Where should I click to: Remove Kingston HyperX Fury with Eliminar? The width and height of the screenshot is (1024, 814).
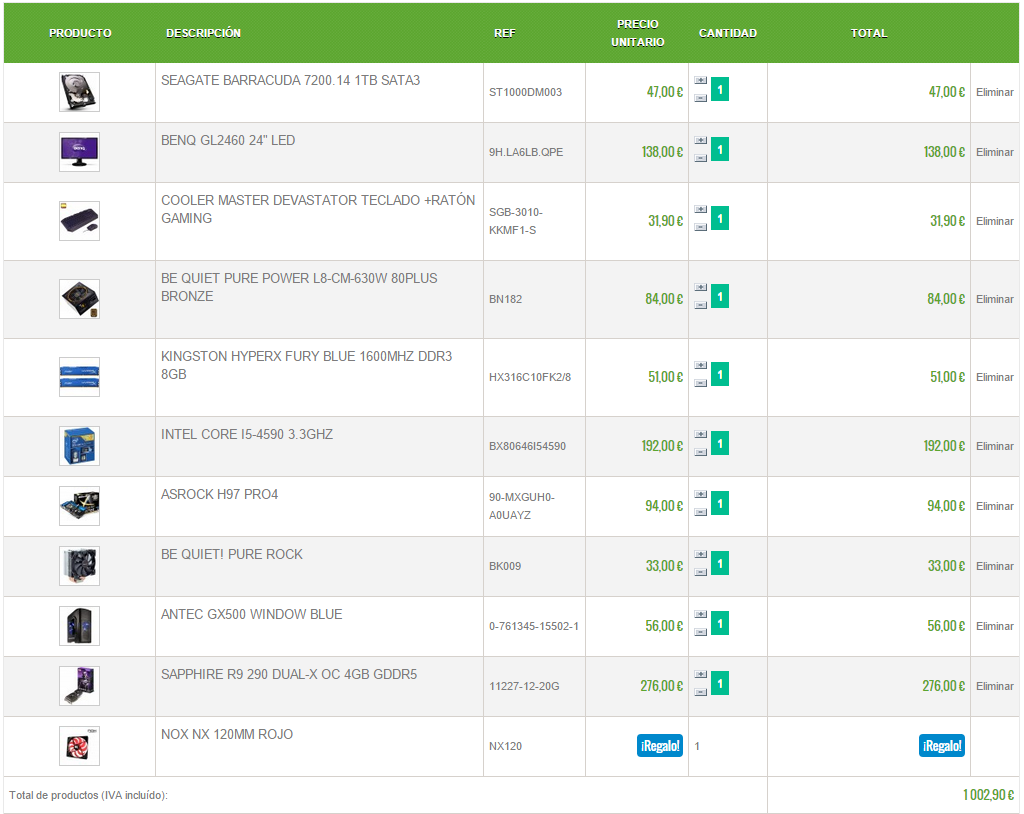pos(995,377)
